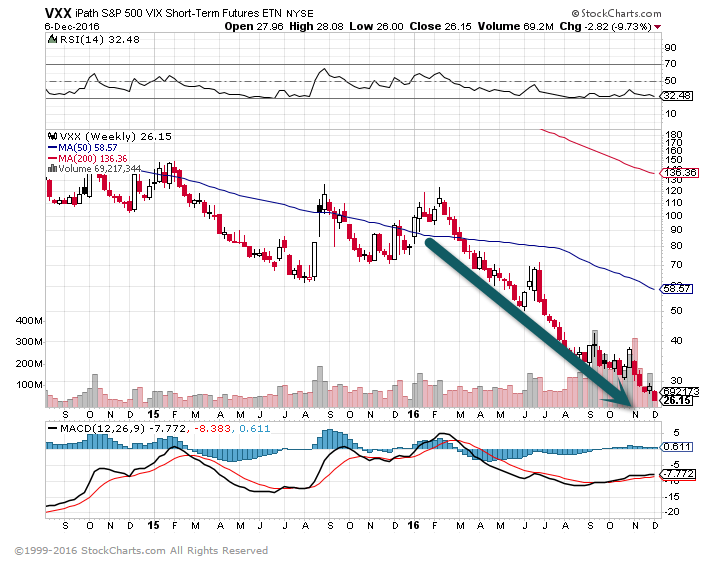This screenshot has width=728, height=569.
Task: Click the bold 16 year label under MACD panel
Action: [x=413, y=525]
